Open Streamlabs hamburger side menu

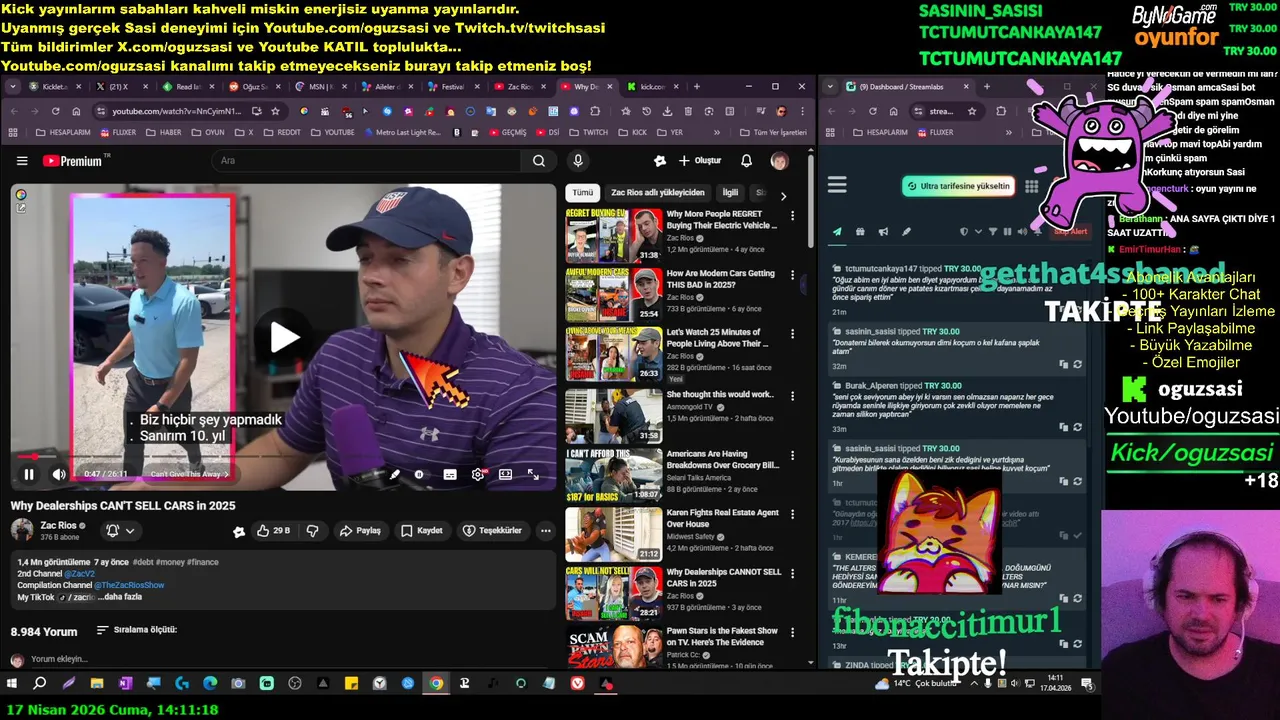pyautogui.click(x=837, y=185)
